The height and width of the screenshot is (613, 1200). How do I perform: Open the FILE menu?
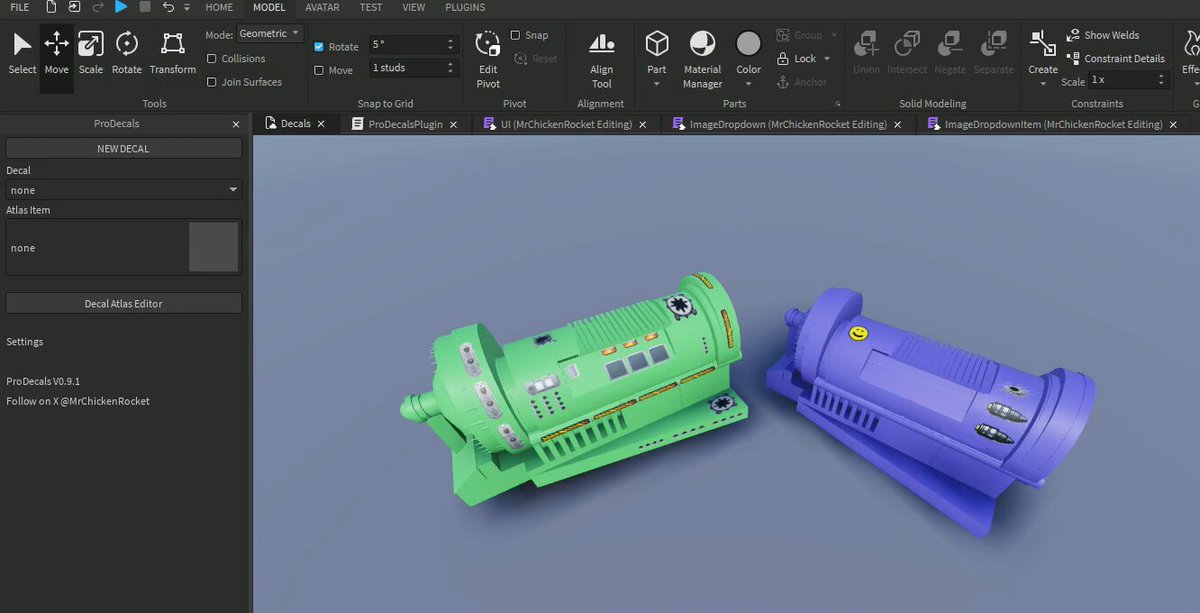[19, 7]
